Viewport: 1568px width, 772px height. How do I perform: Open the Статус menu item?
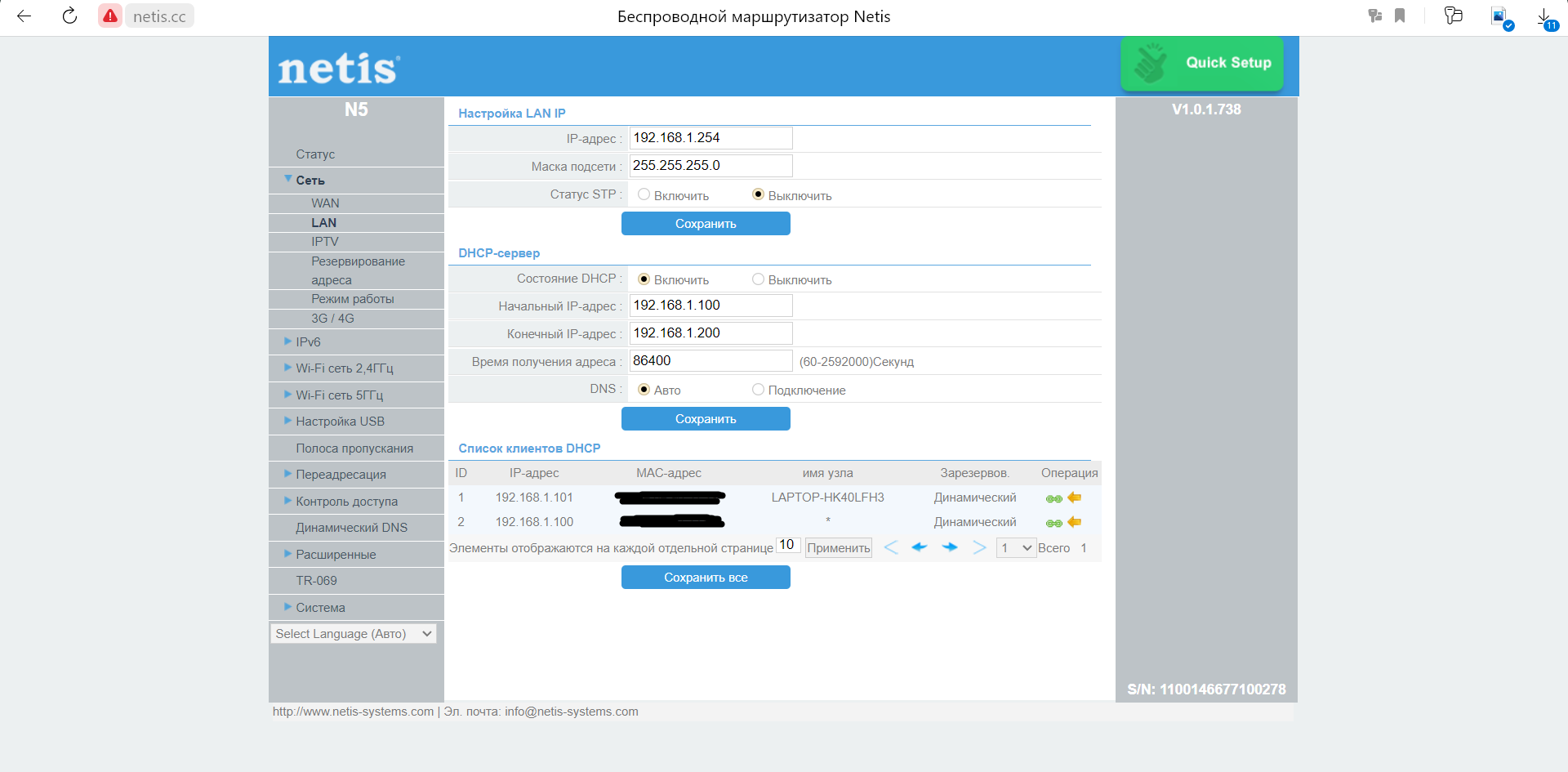pyautogui.click(x=315, y=154)
